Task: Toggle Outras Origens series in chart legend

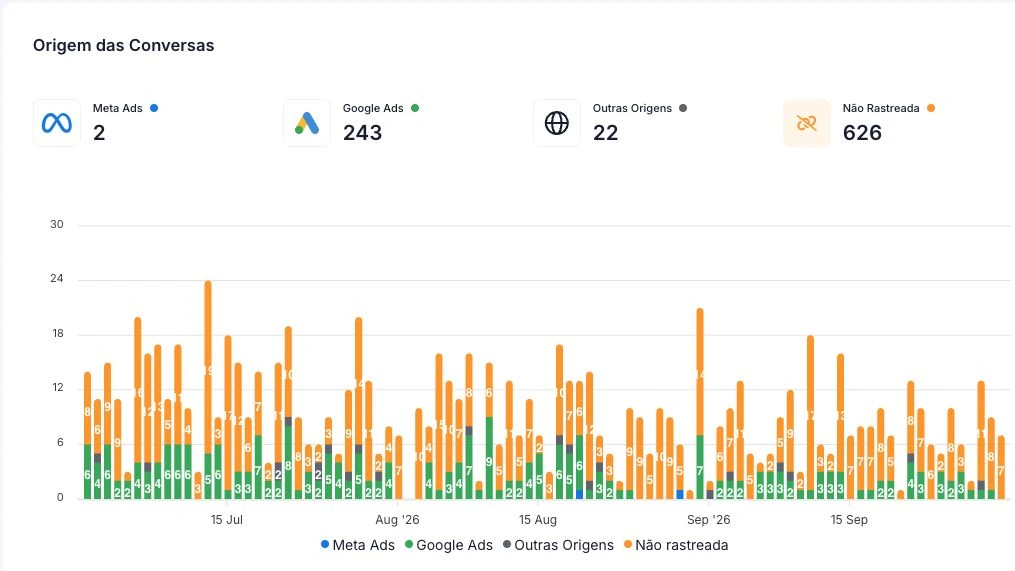Action: (558, 545)
